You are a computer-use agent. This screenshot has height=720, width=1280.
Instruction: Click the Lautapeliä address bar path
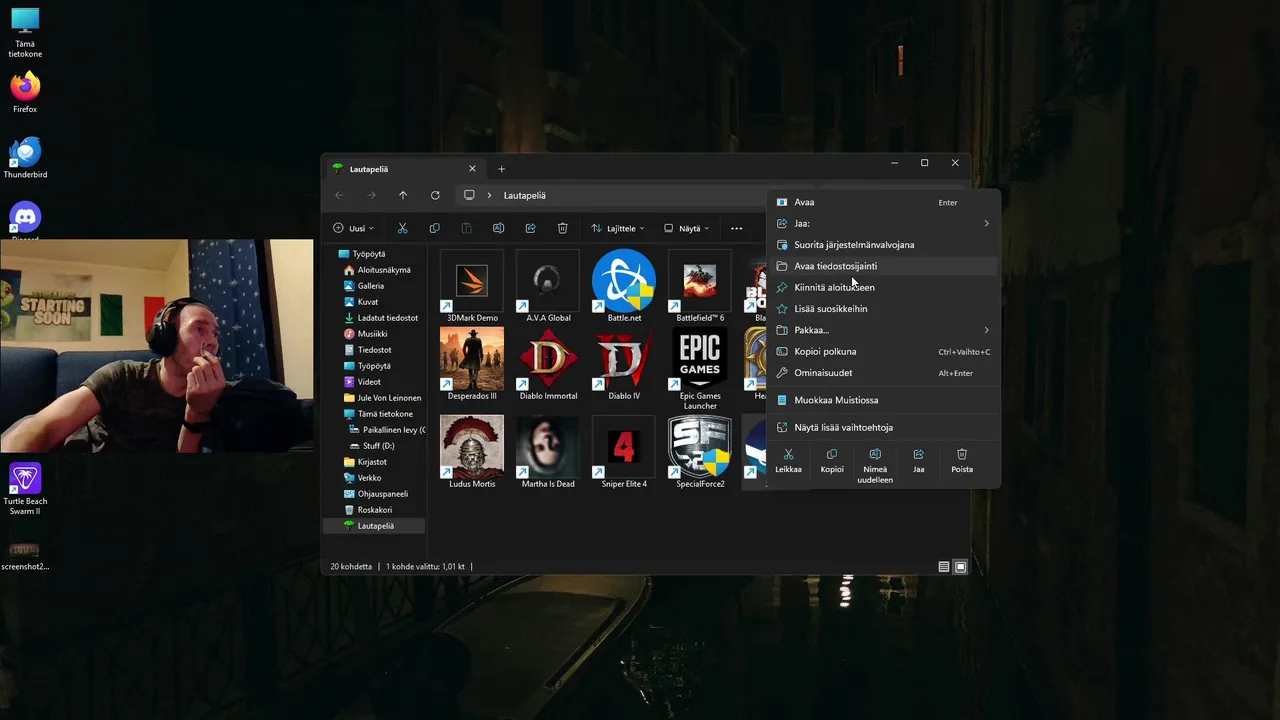click(x=525, y=195)
